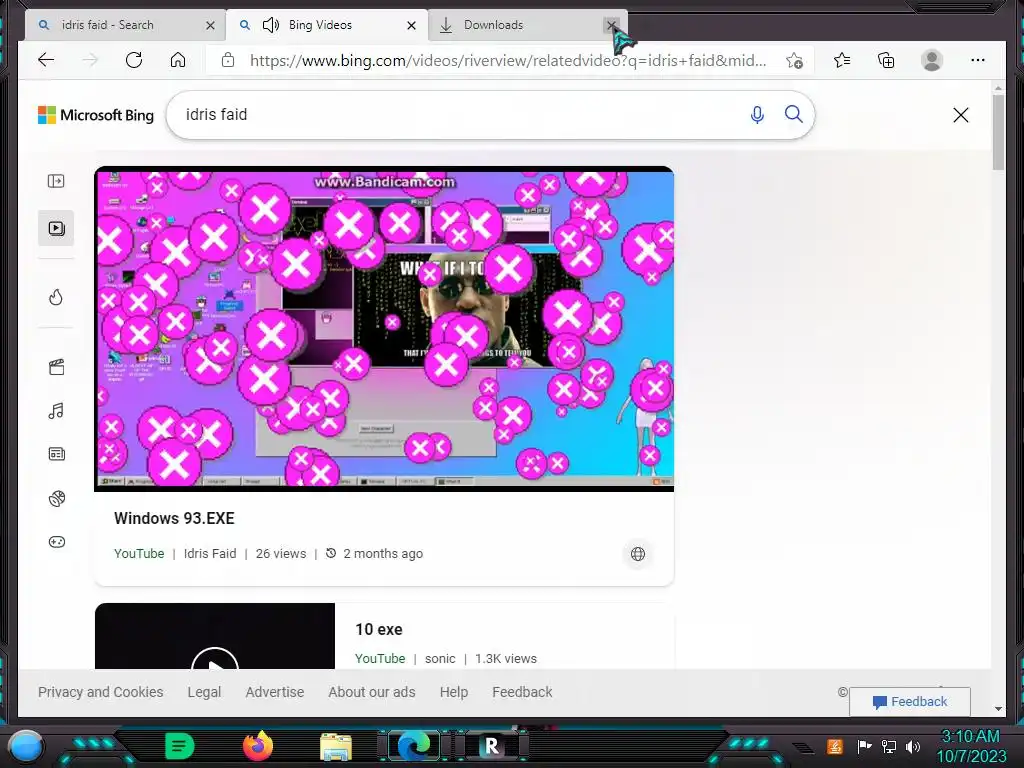Click the address bar URL
This screenshot has width=1024, height=768.
(507, 61)
